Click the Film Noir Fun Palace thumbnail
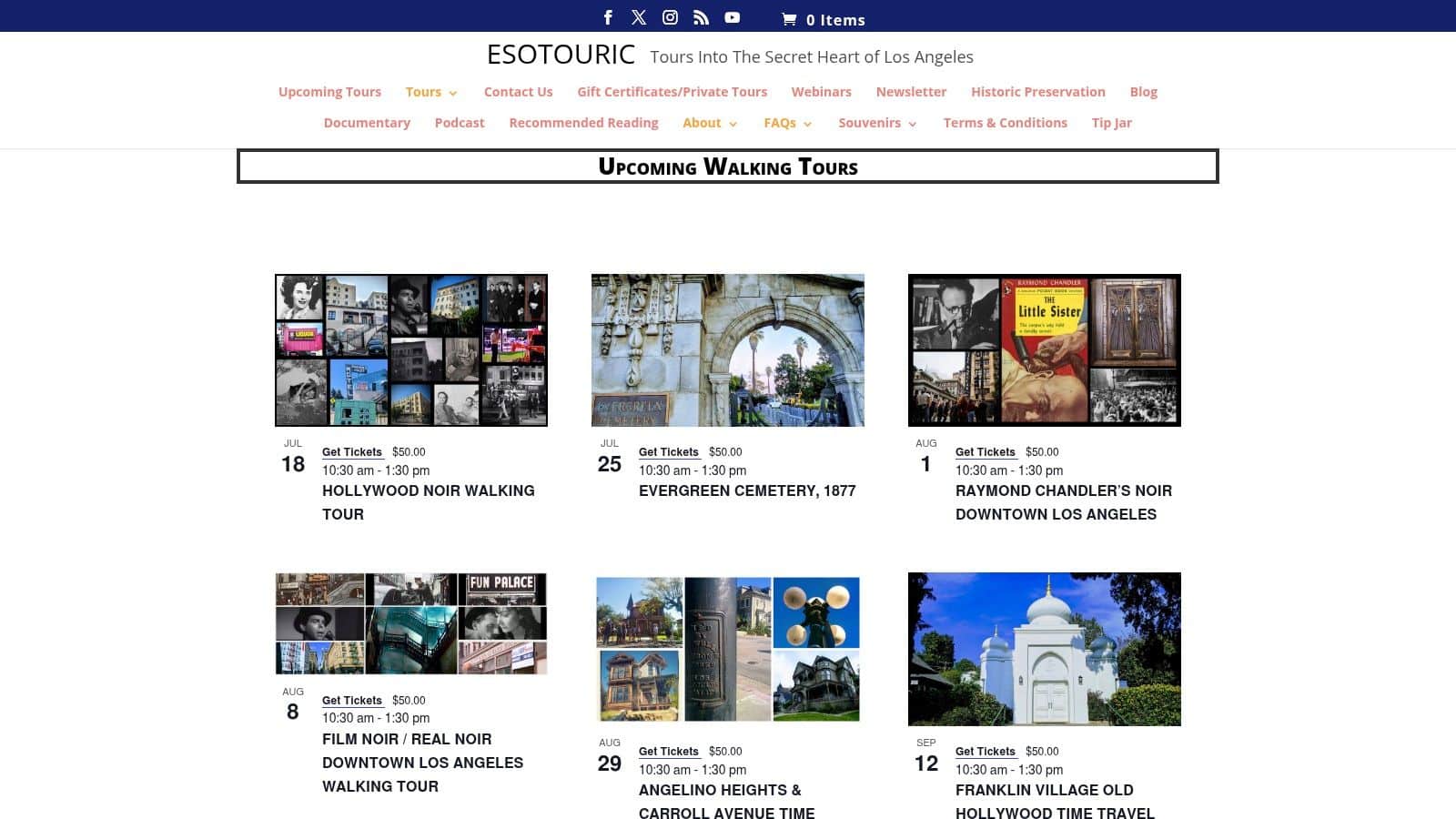1456x819 pixels. click(411, 623)
